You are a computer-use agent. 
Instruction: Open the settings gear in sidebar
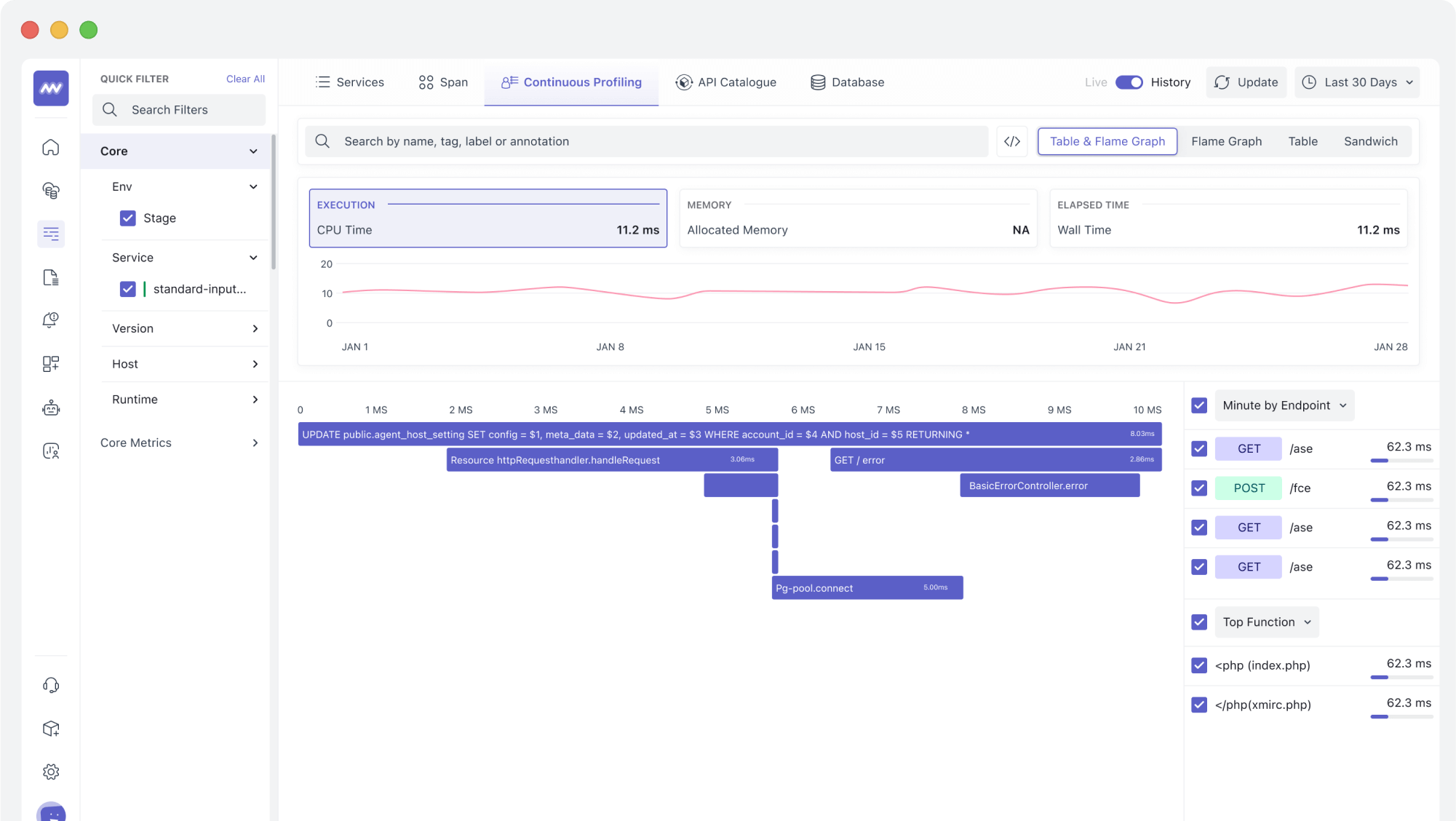click(x=51, y=772)
